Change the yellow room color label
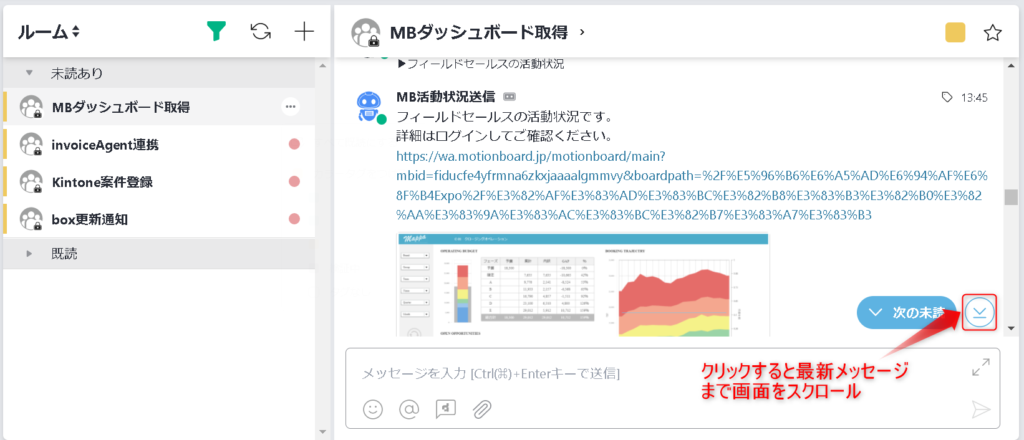Image resolution: width=1024 pixels, height=440 pixels. tap(955, 32)
